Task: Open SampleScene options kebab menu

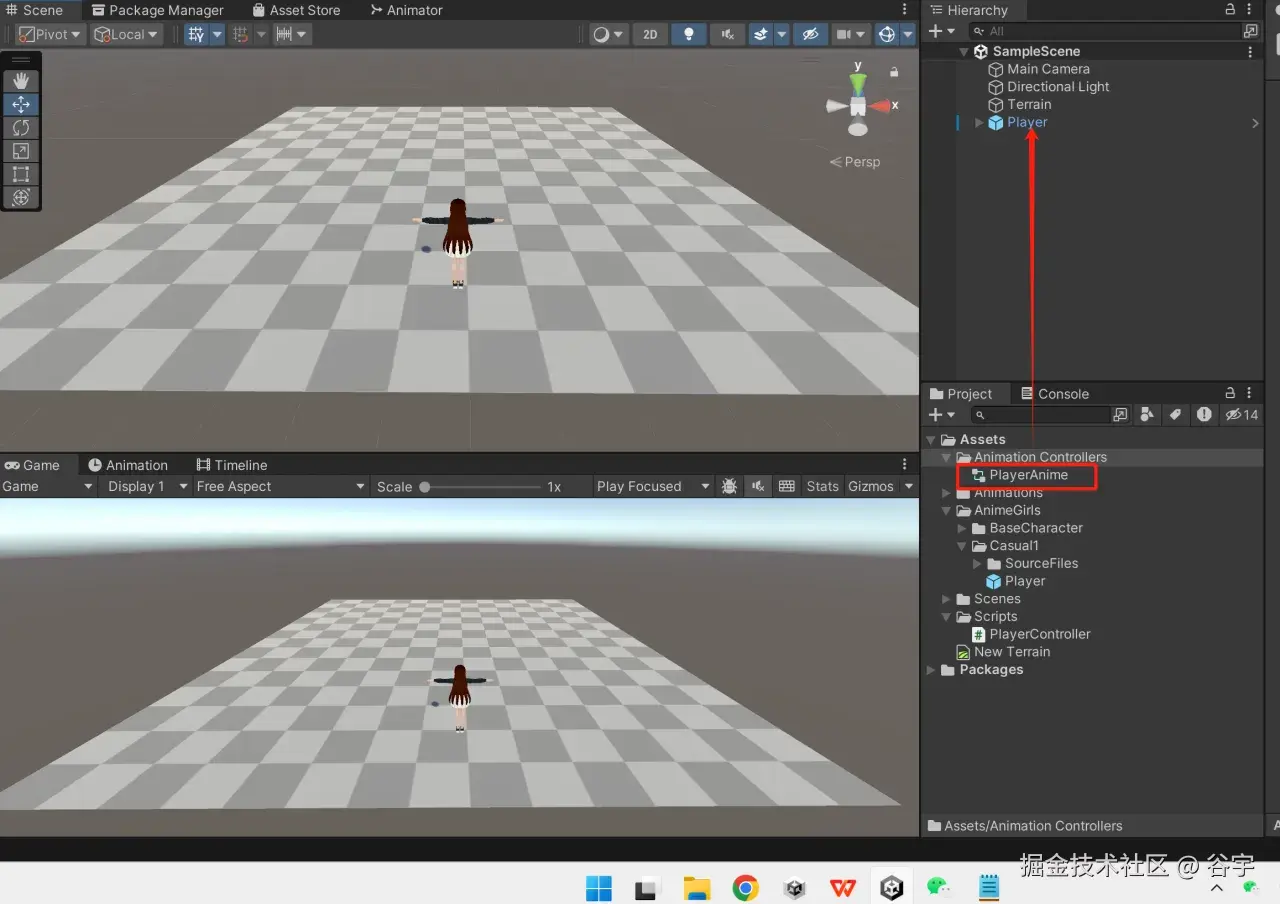Action: [x=1250, y=51]
